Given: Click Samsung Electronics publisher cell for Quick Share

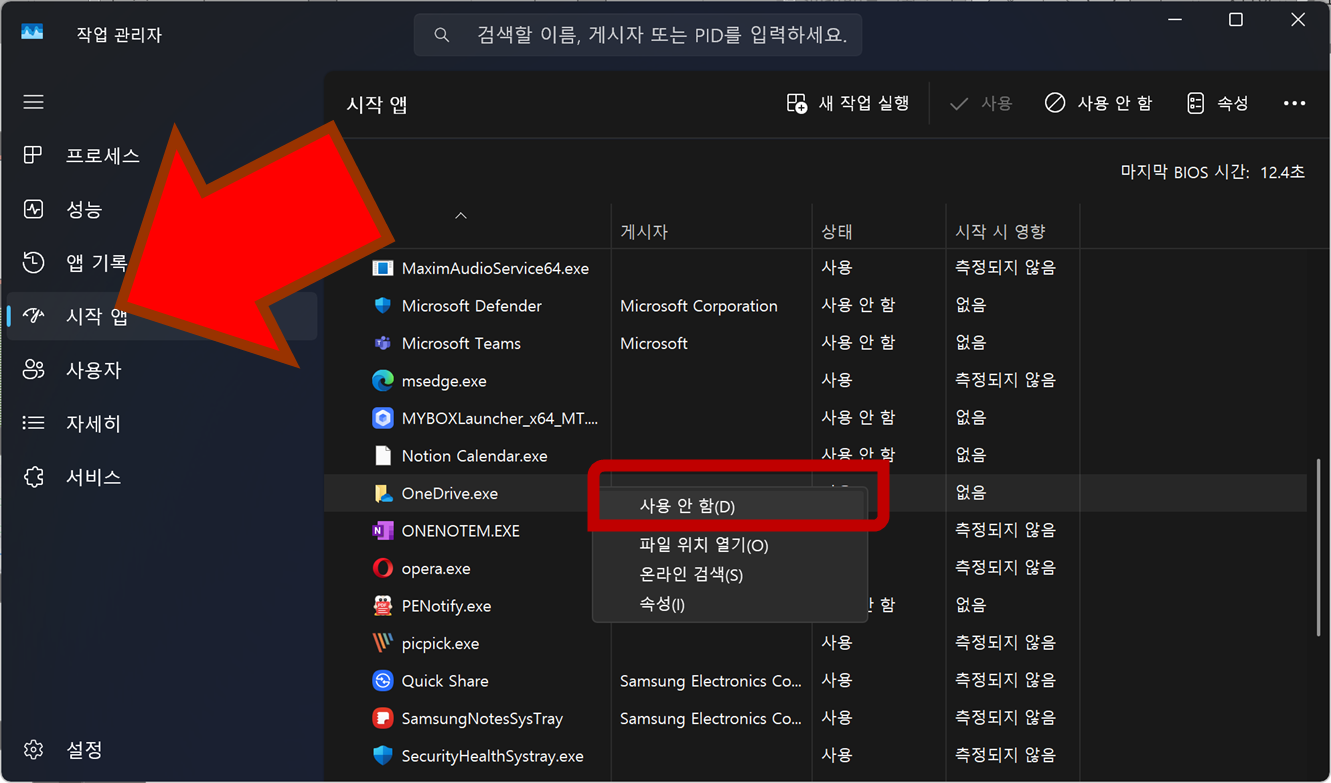Looking at the screenshot, I should coord(711,681).
